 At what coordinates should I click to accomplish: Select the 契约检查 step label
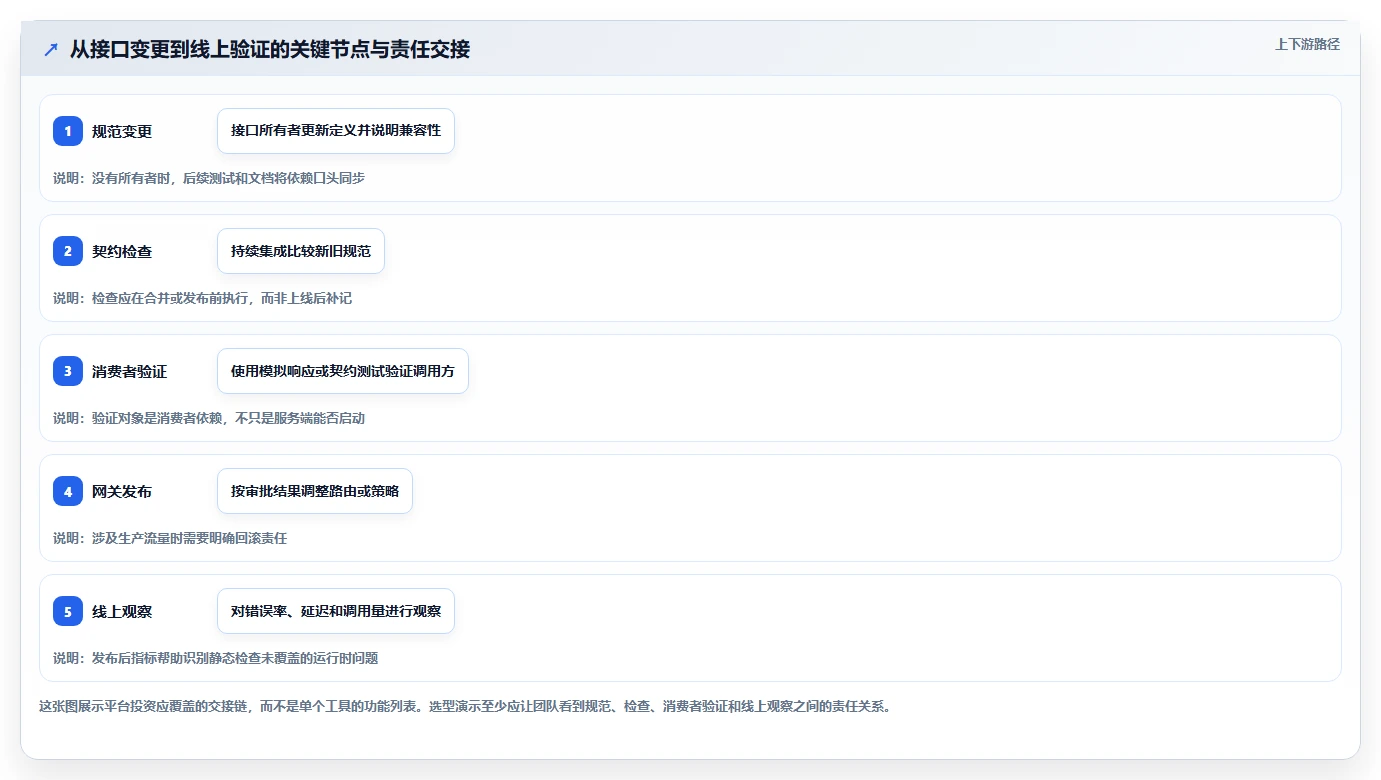tap(122, 251)
